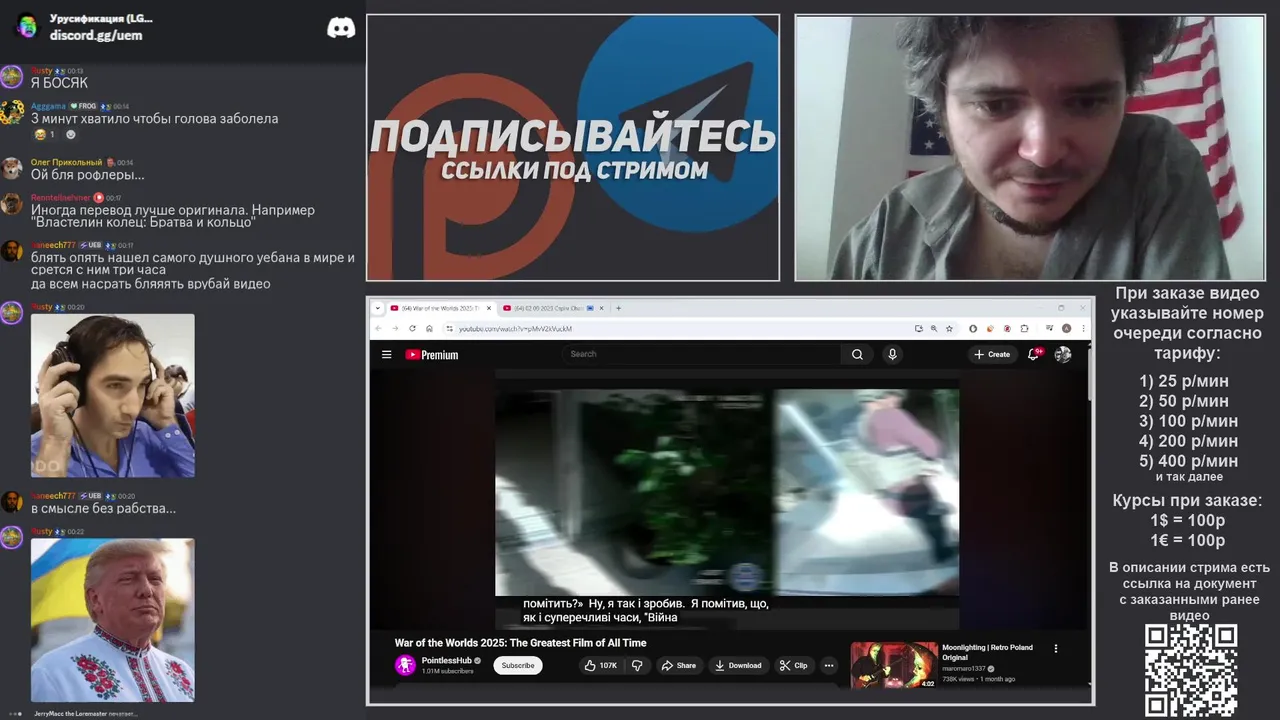Like the video with 107K button
The width and height of the screenshot is (1280, 720).
pyautogui.click(x=600, y=665)
